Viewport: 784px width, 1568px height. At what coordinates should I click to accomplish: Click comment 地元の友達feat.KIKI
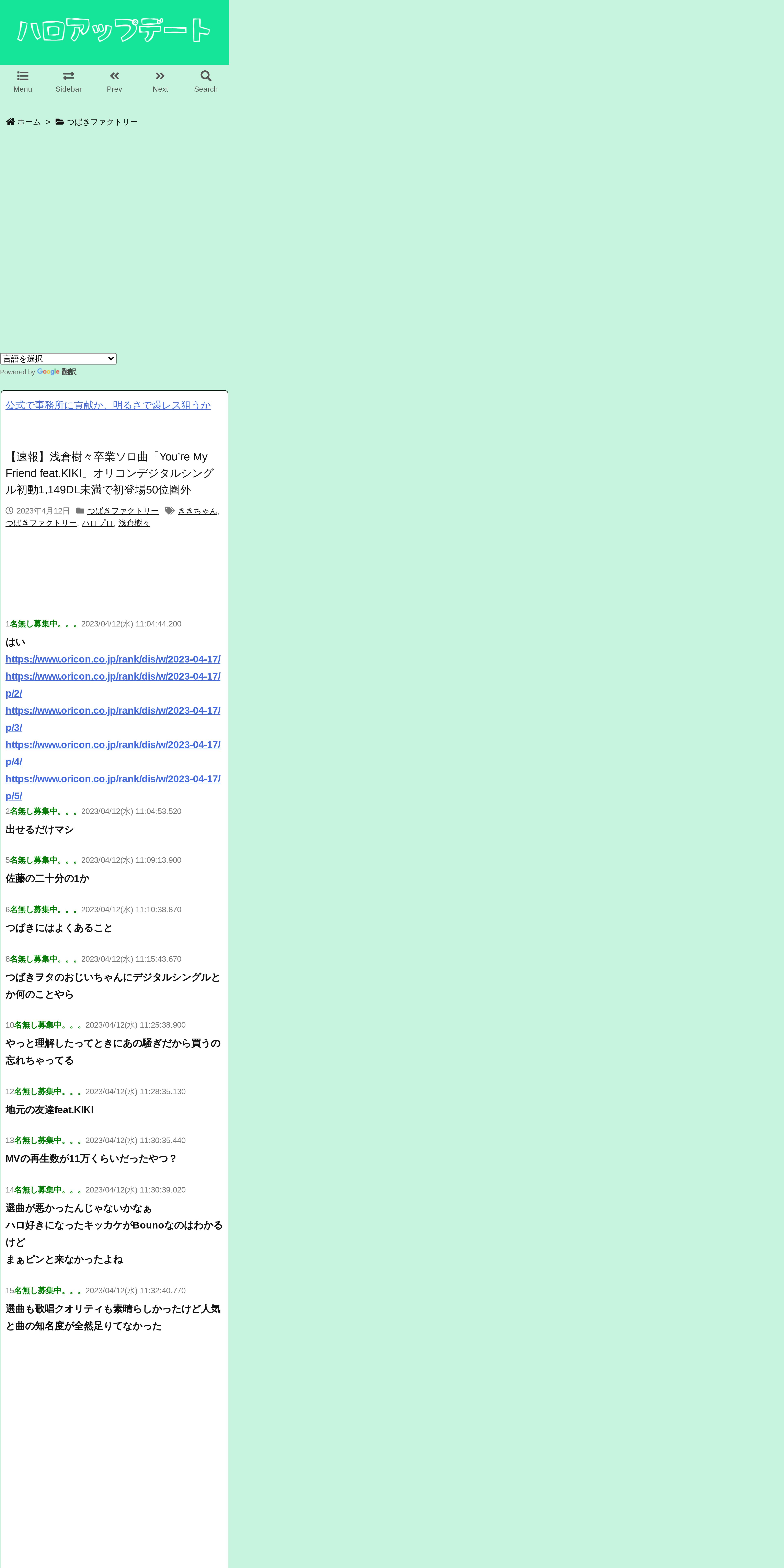tap(49, 1110)
